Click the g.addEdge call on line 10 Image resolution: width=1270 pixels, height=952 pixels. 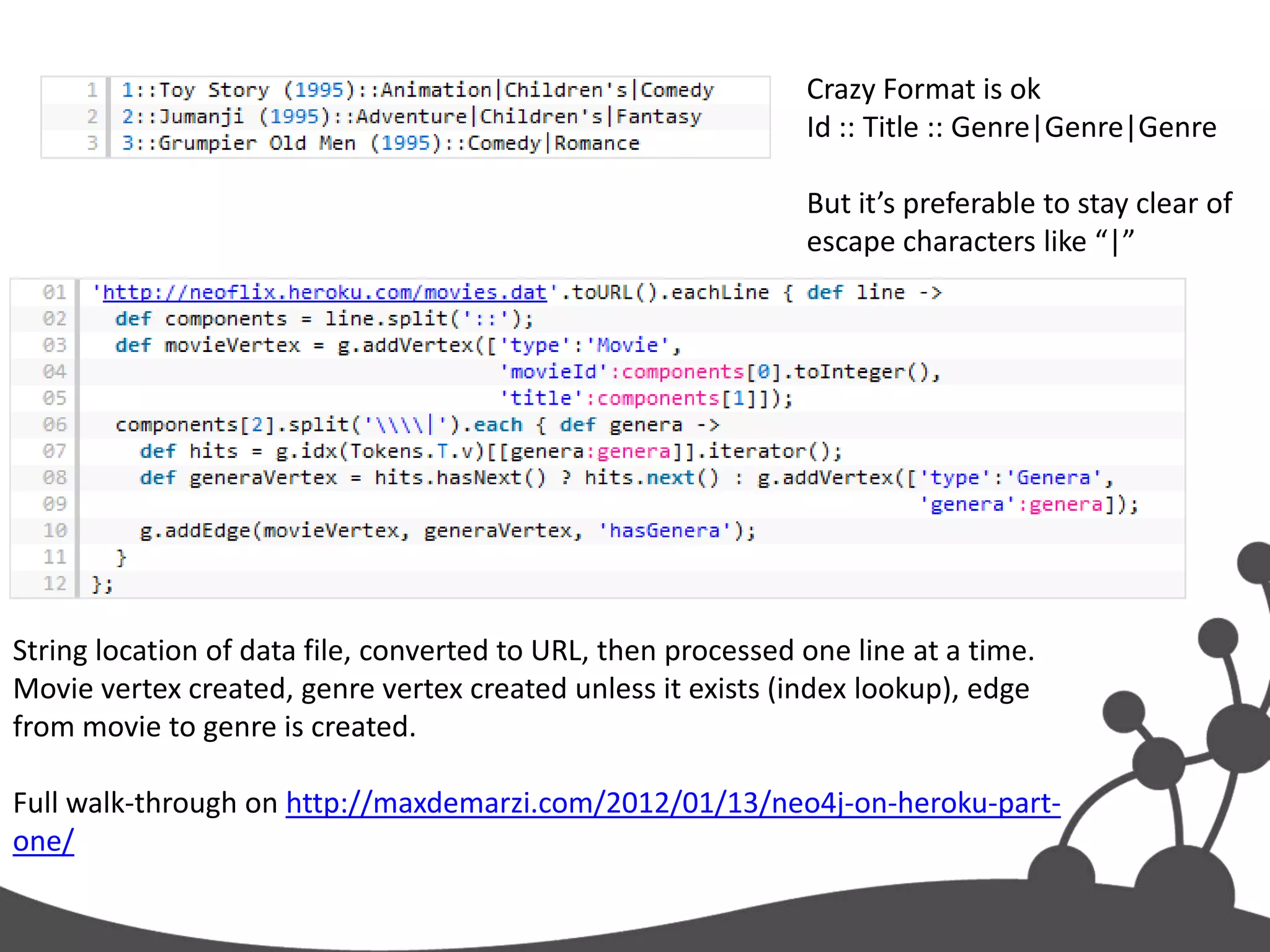point(448,531)
